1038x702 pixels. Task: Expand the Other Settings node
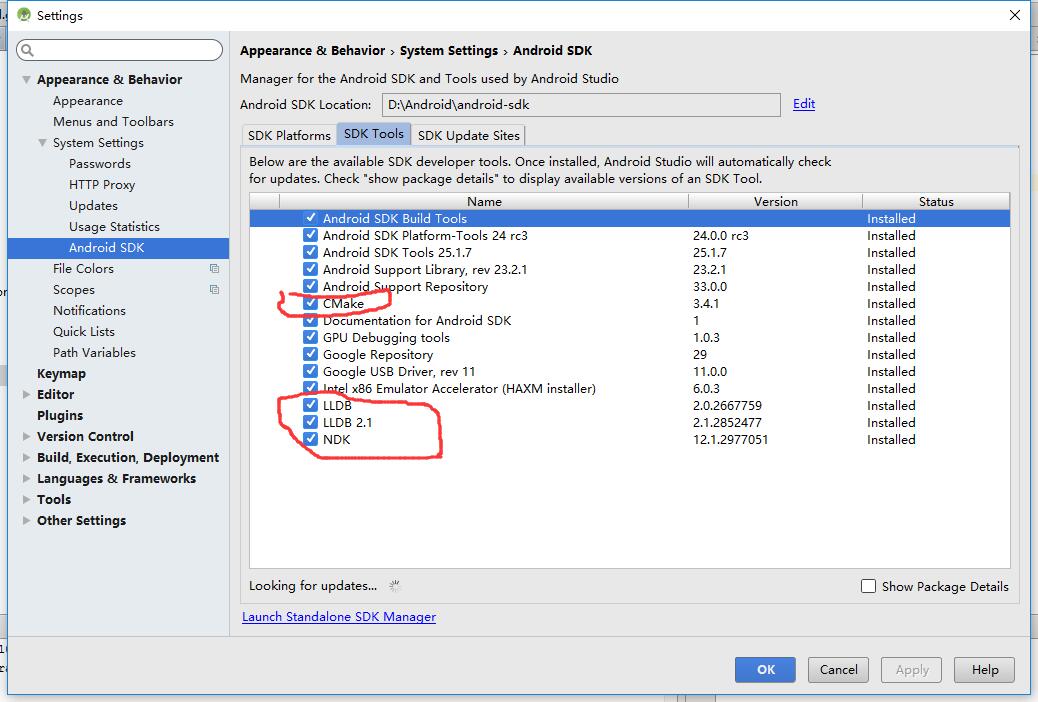26,521
